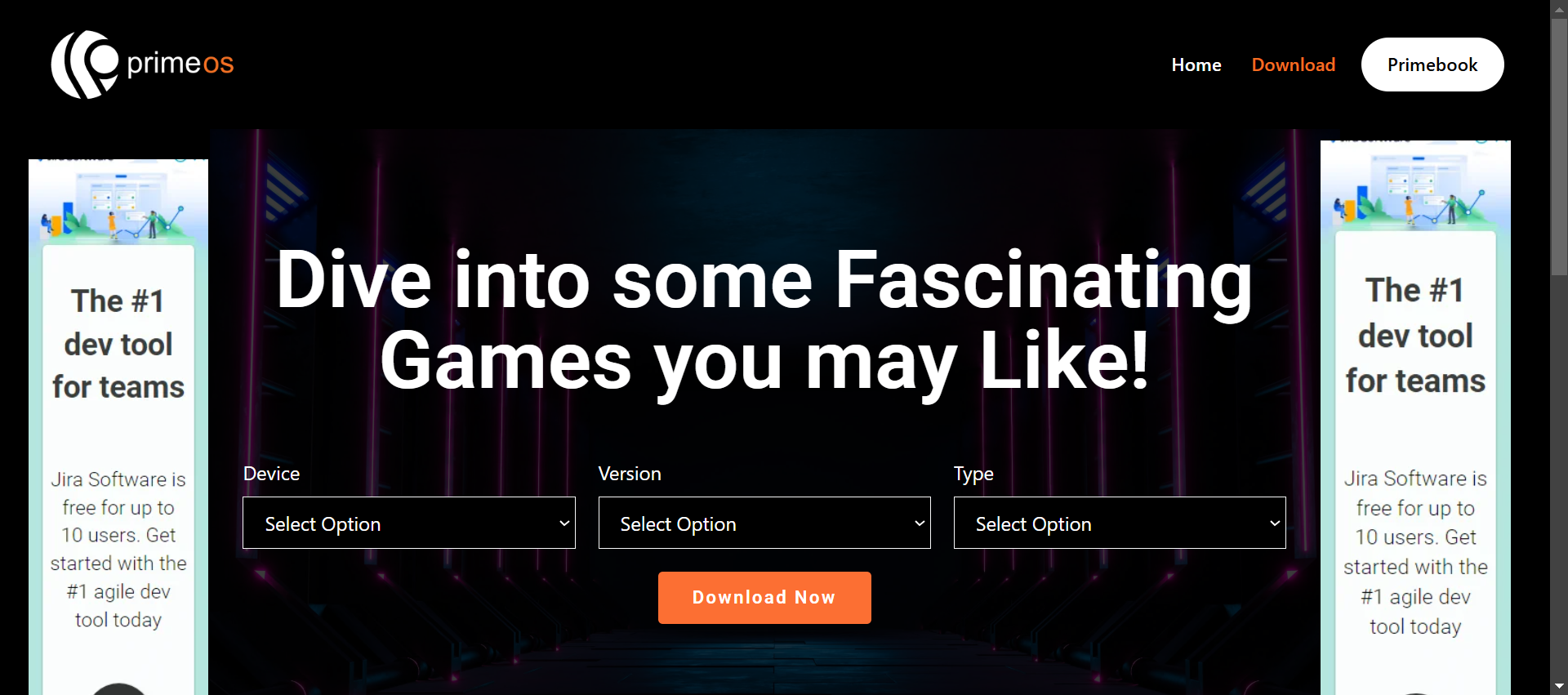Click the Device dropdown chevron arrow
This screenshot has height=695, width=1568.
pos(563,523)
